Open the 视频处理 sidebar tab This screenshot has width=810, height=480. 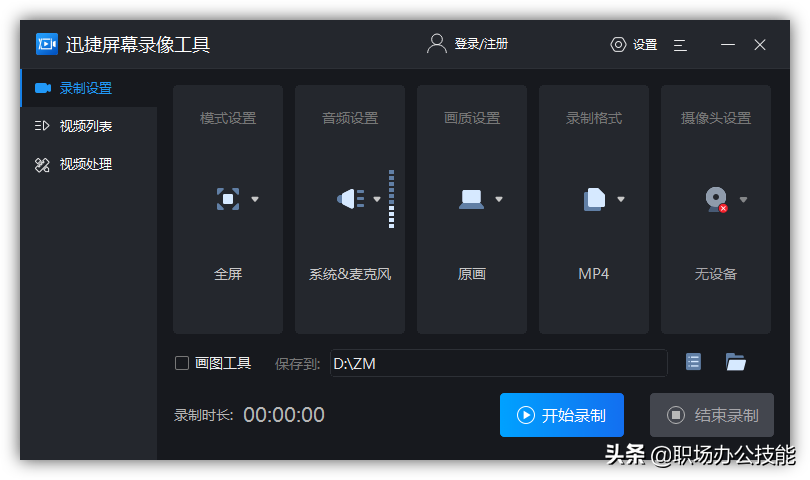point(89,164)
